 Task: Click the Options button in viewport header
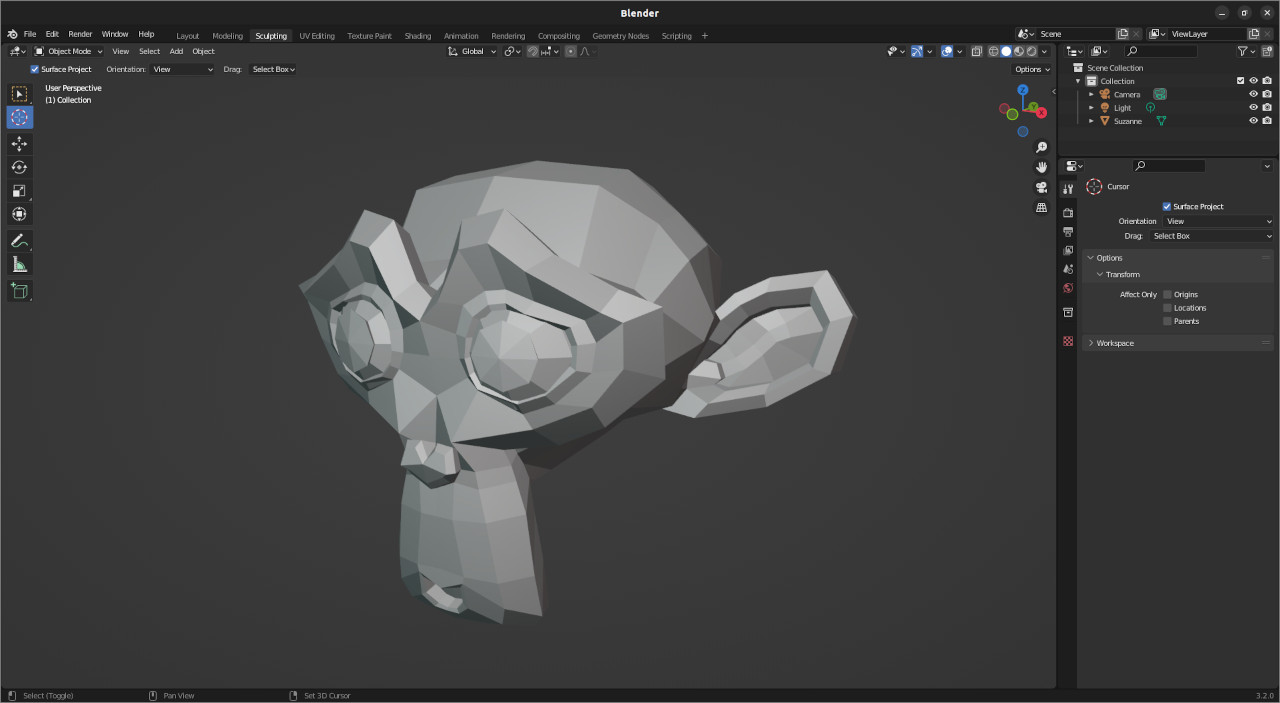click(x=1032, y=69)
